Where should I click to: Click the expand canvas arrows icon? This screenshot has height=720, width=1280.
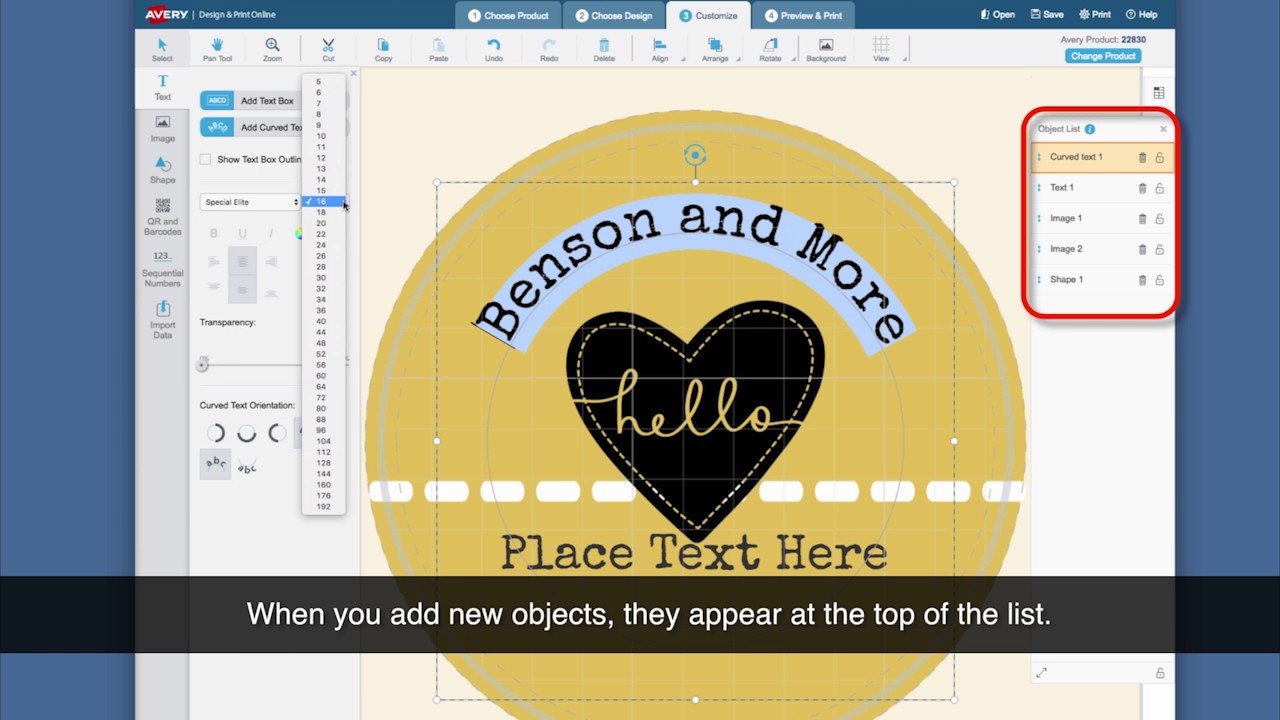(1041, 673)
